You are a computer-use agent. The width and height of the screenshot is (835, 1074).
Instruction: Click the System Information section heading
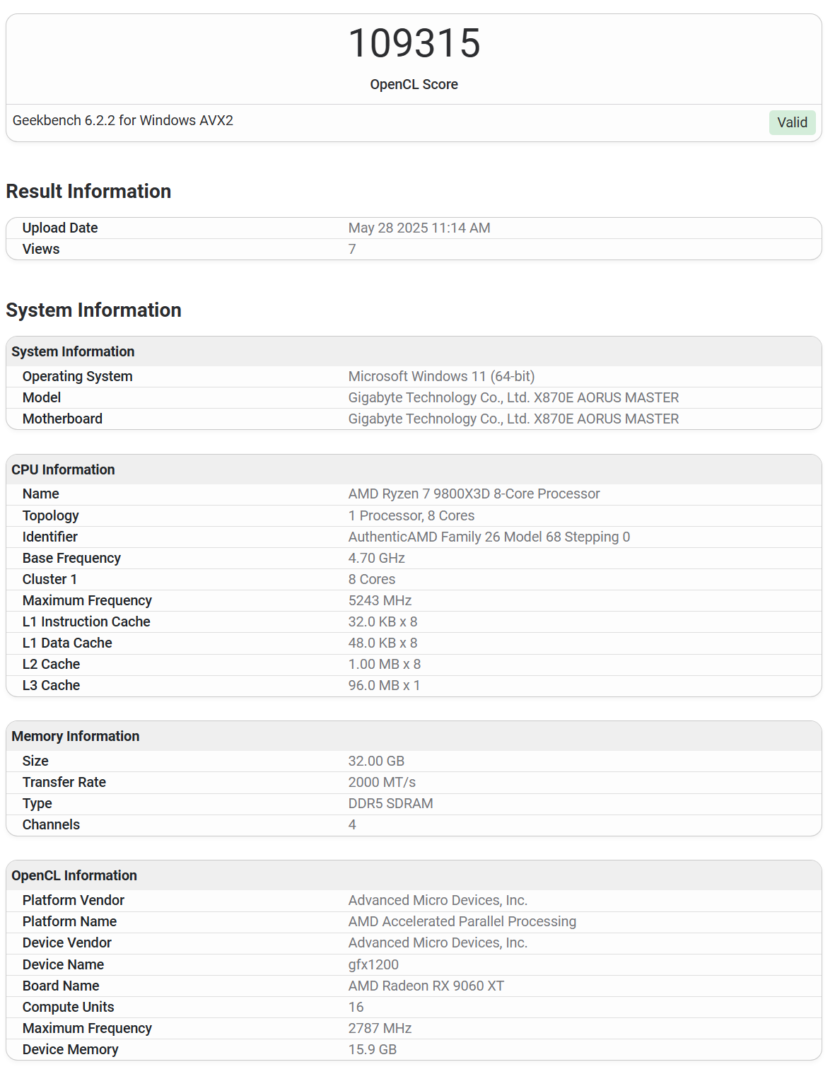(94, 310)
